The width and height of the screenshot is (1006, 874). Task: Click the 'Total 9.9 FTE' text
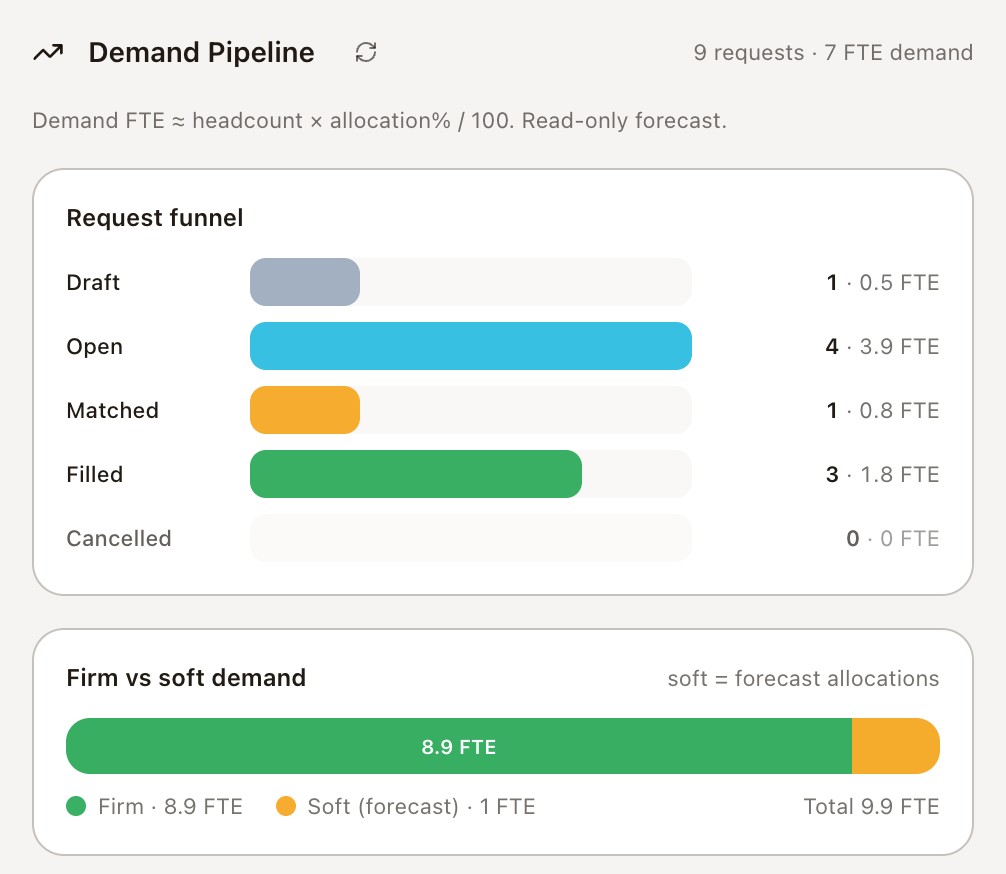871,807
